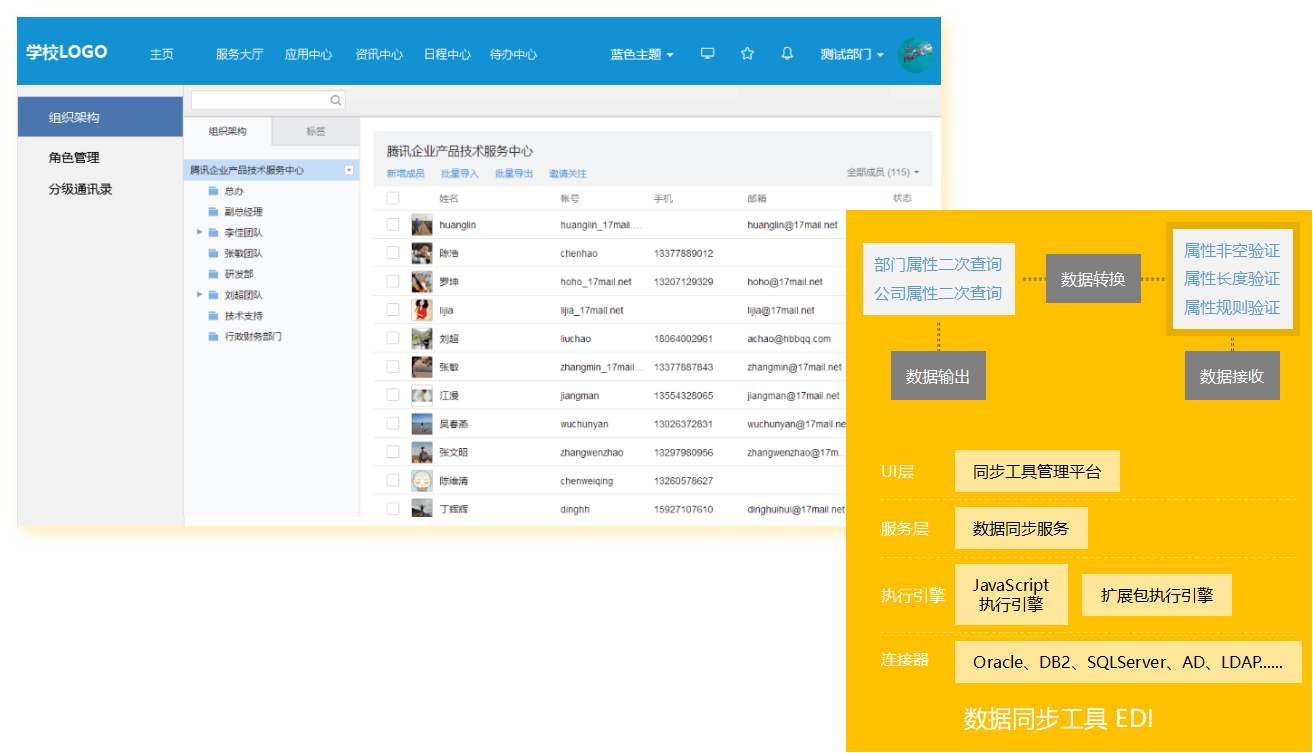Click 张敏's avatar photo

pyautogui.click(x=422, y=367)
